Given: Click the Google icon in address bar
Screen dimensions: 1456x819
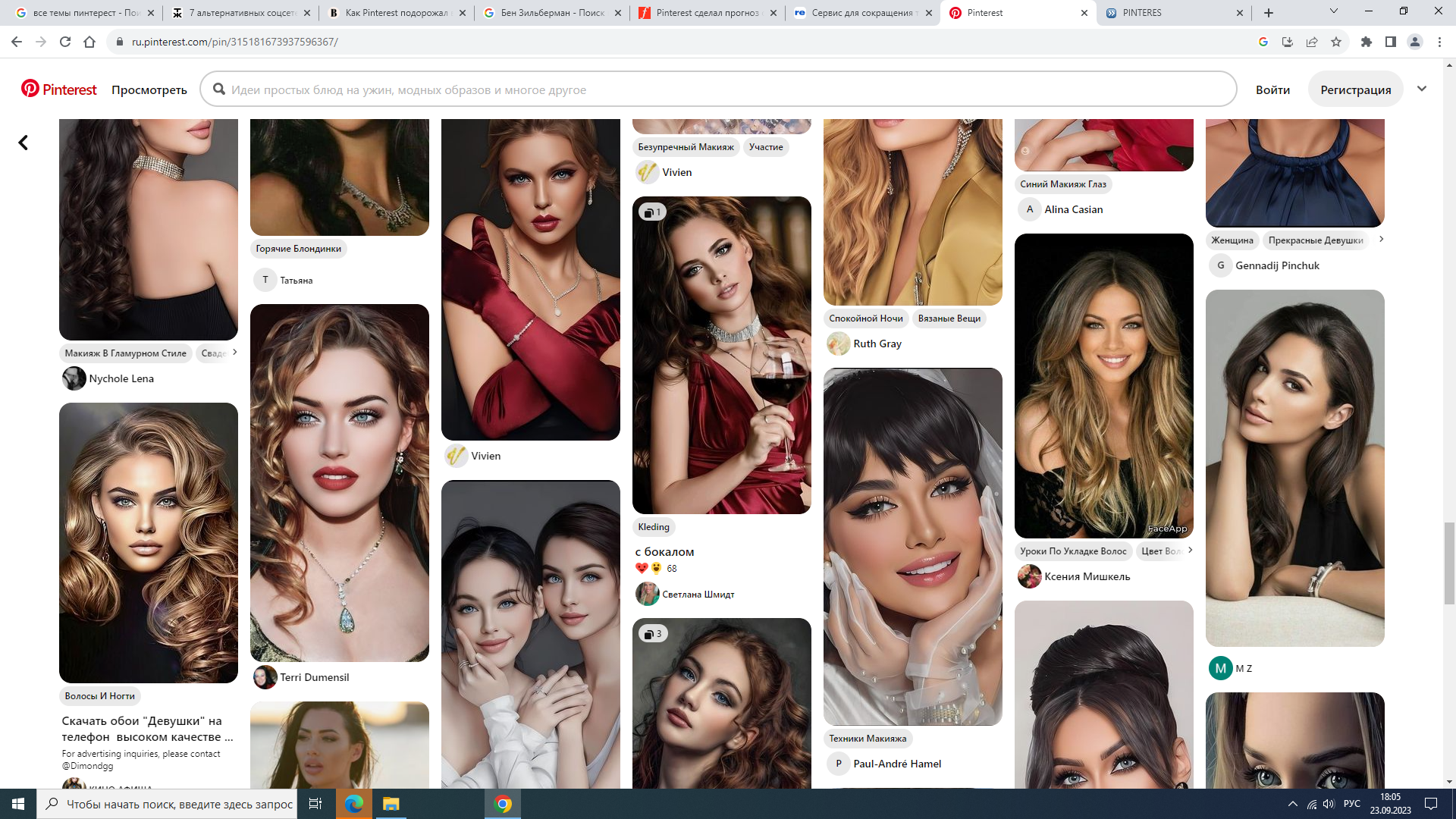Looking at the screenshot, I should tap(1263, 42).
